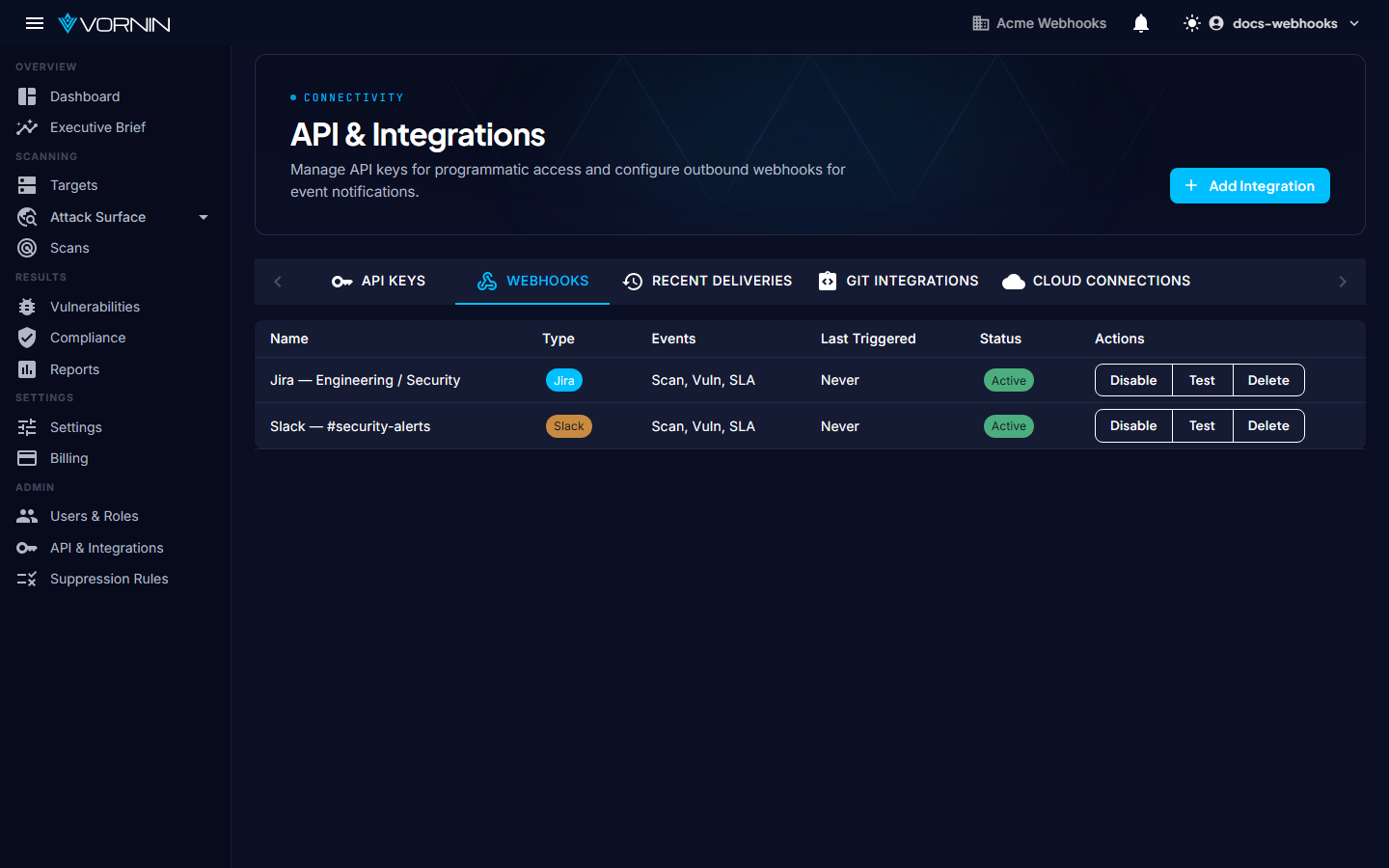Click 'Jira — Engineering / Security' name
Screen dimensions: 1389x868
(x=365, y=380)
